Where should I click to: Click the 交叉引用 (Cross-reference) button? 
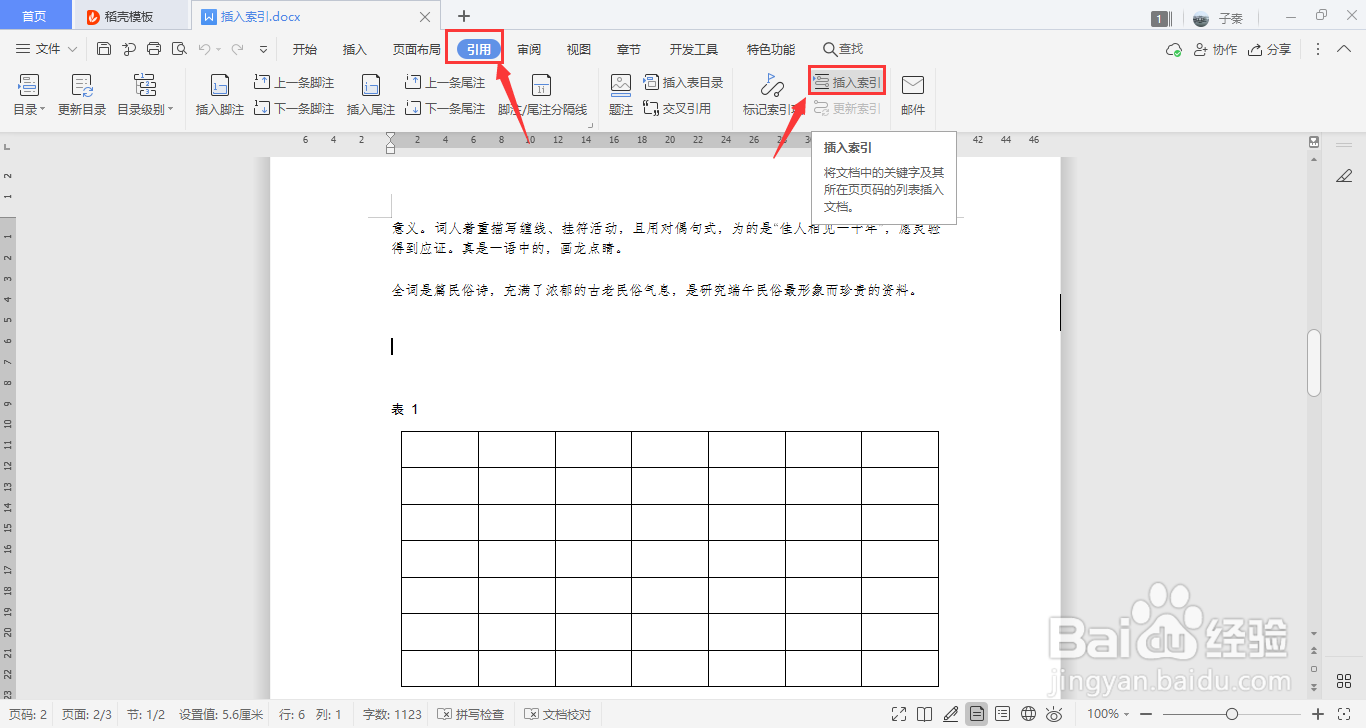(677, 109)
